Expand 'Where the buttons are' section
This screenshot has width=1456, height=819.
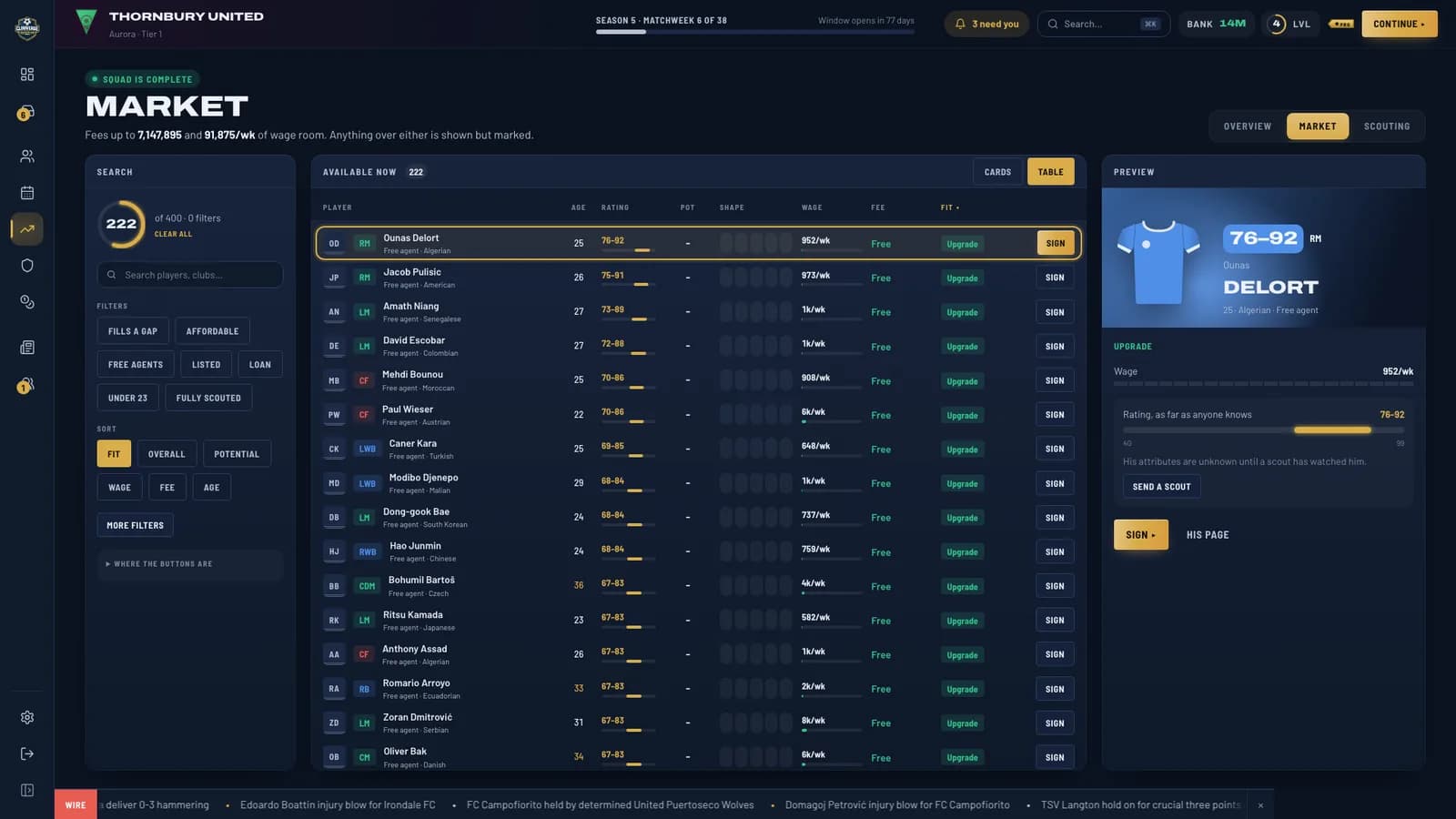[x=190, y=564]
